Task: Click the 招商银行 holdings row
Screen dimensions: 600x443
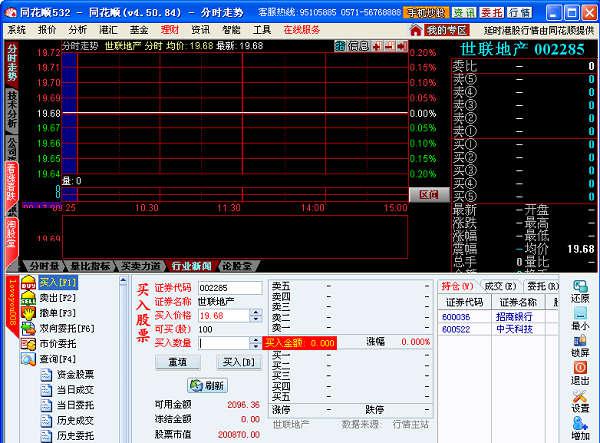Action: pos(497,317)
